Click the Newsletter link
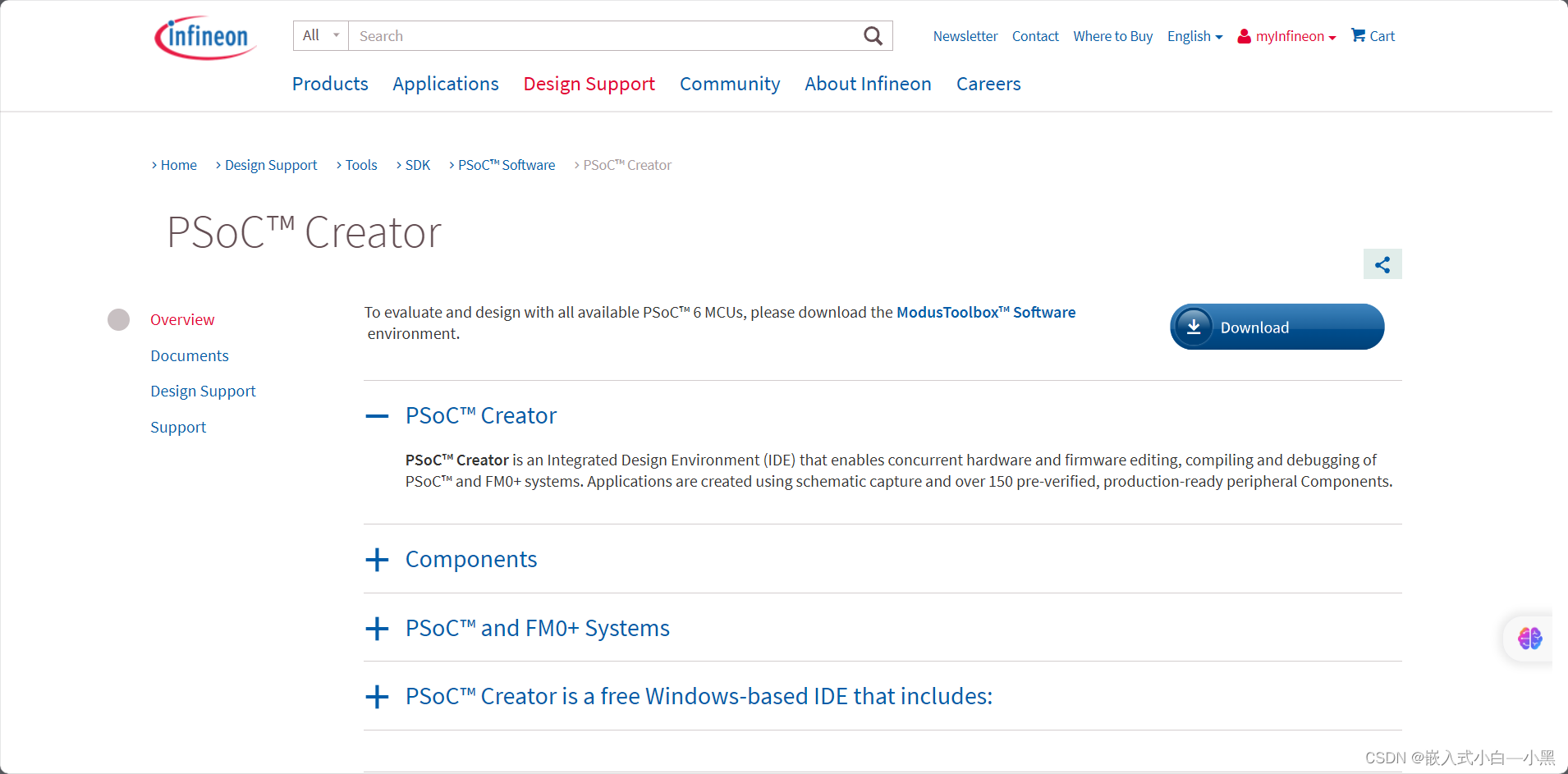1568x774 pixels. point(965,36)
